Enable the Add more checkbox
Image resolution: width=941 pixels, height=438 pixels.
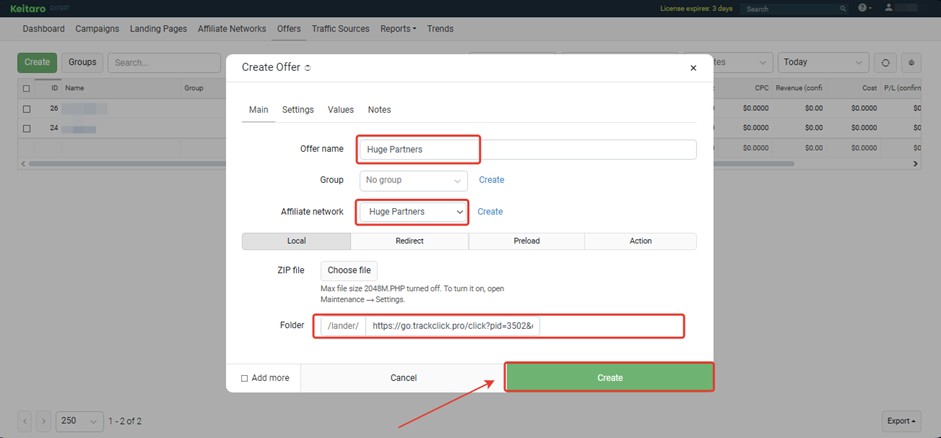pos(244,378)
